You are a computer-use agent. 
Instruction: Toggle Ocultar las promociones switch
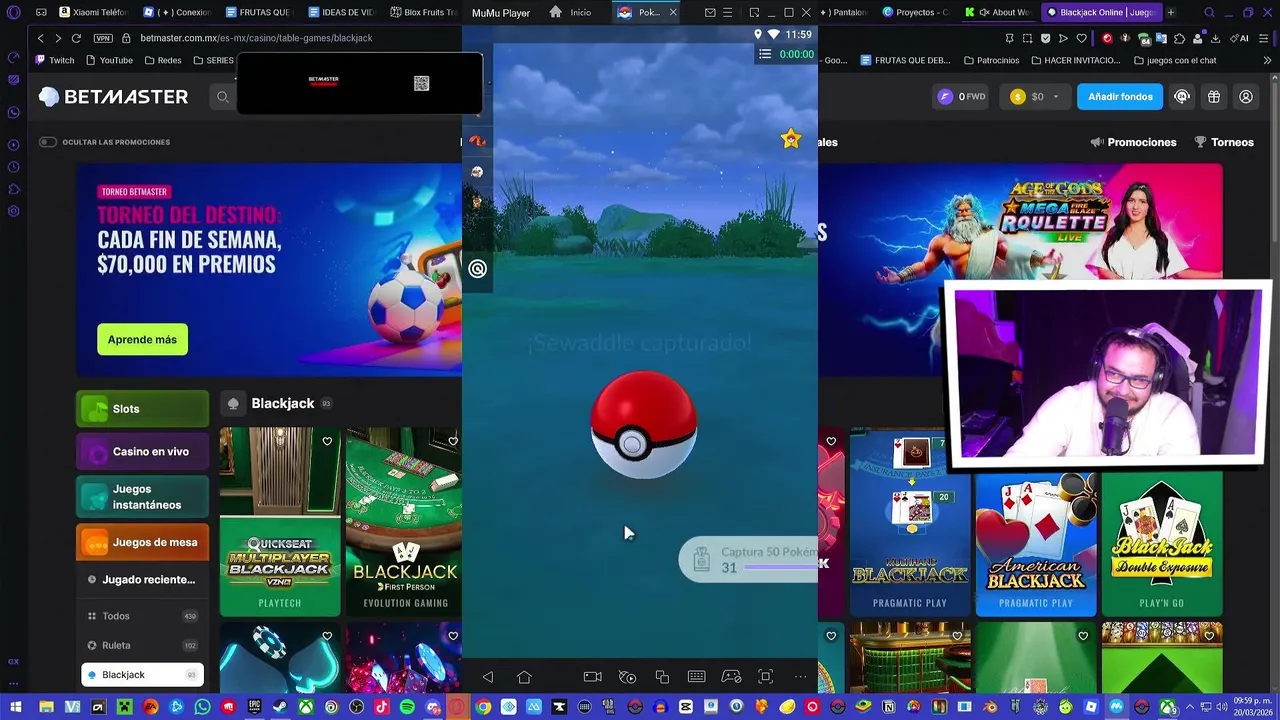tap(47, 142)
